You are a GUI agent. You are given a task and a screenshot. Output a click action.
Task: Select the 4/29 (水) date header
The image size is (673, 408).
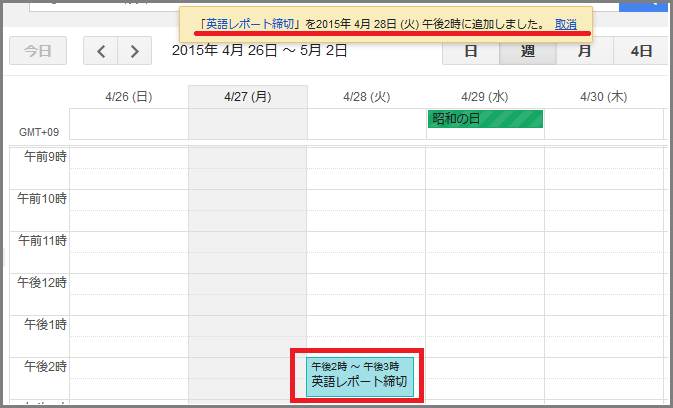pos(485,97)
